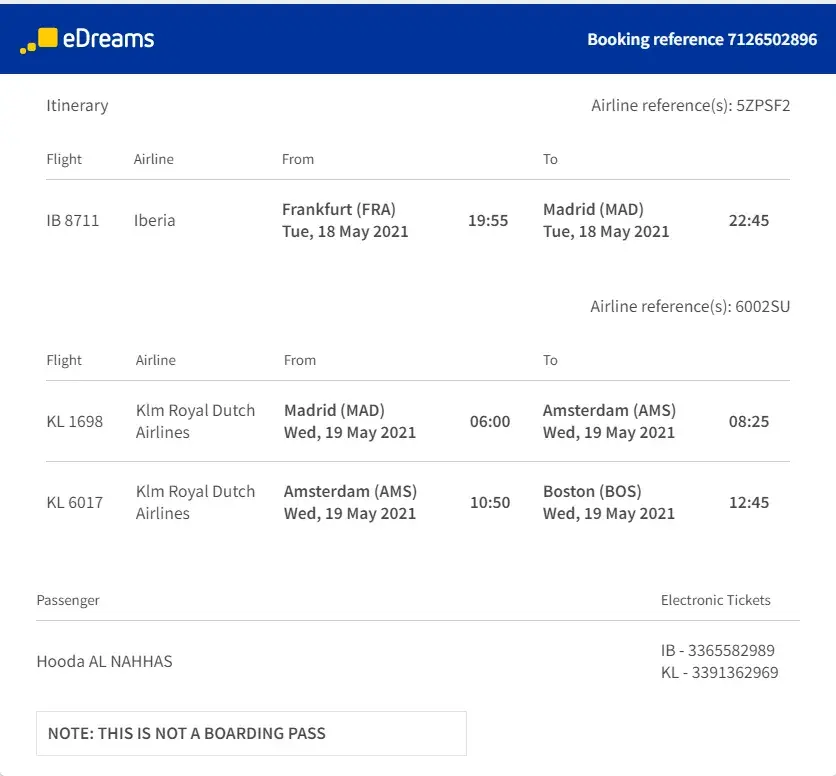Viewport: 836px width, 776px height.
Task: Click airline reference 5ZPSF2
Action: tap(763, 105)
